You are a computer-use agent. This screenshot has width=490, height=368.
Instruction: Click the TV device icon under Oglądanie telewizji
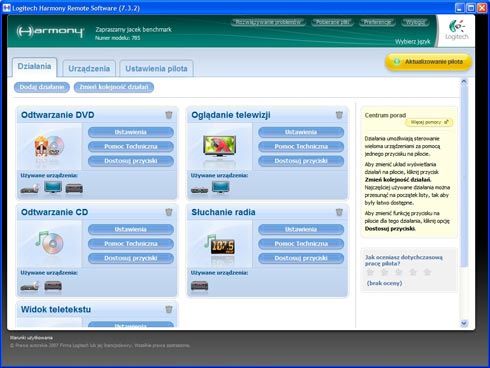coord(221,187)
